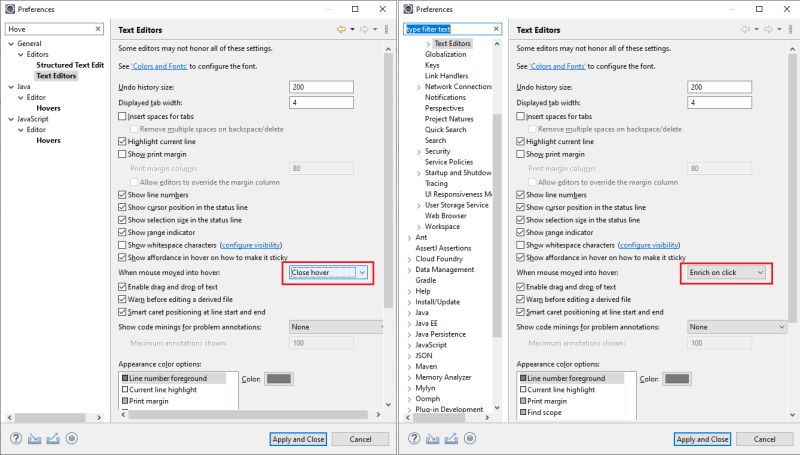This screenshot has width=800, height=455.
Task: Select 'Gradle' in right tree
Action: [x=426, y=280]
